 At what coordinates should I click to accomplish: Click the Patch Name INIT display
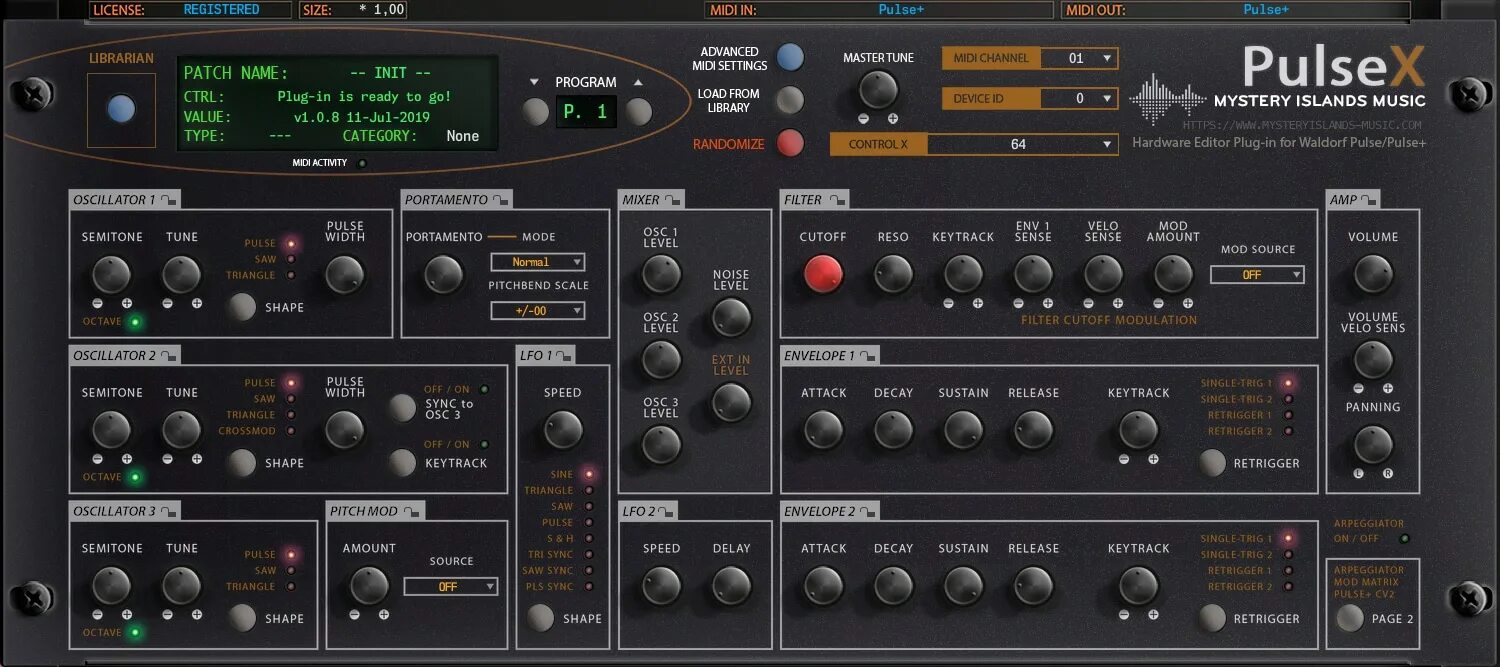click(x=391, y=73)
